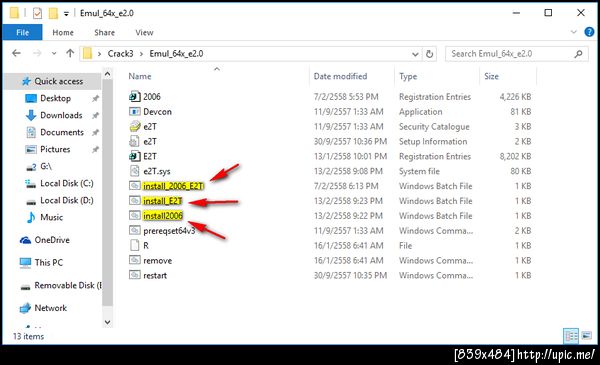Click the New folder quick access toolbar icon

tap(53, 13)
